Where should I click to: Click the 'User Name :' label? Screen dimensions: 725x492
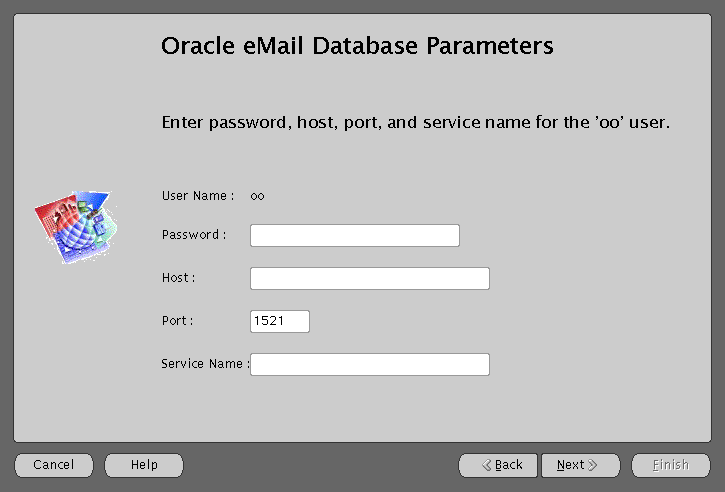[197, 196]
